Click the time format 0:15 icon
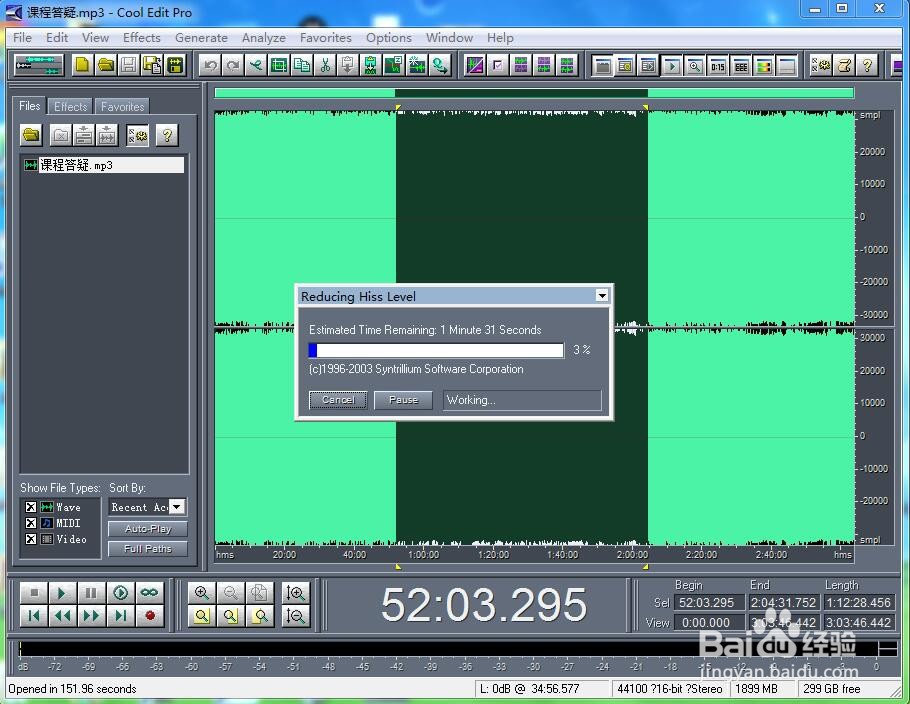Image resolution: width=910 pixels, height=704 pixels. pos(718,66)
